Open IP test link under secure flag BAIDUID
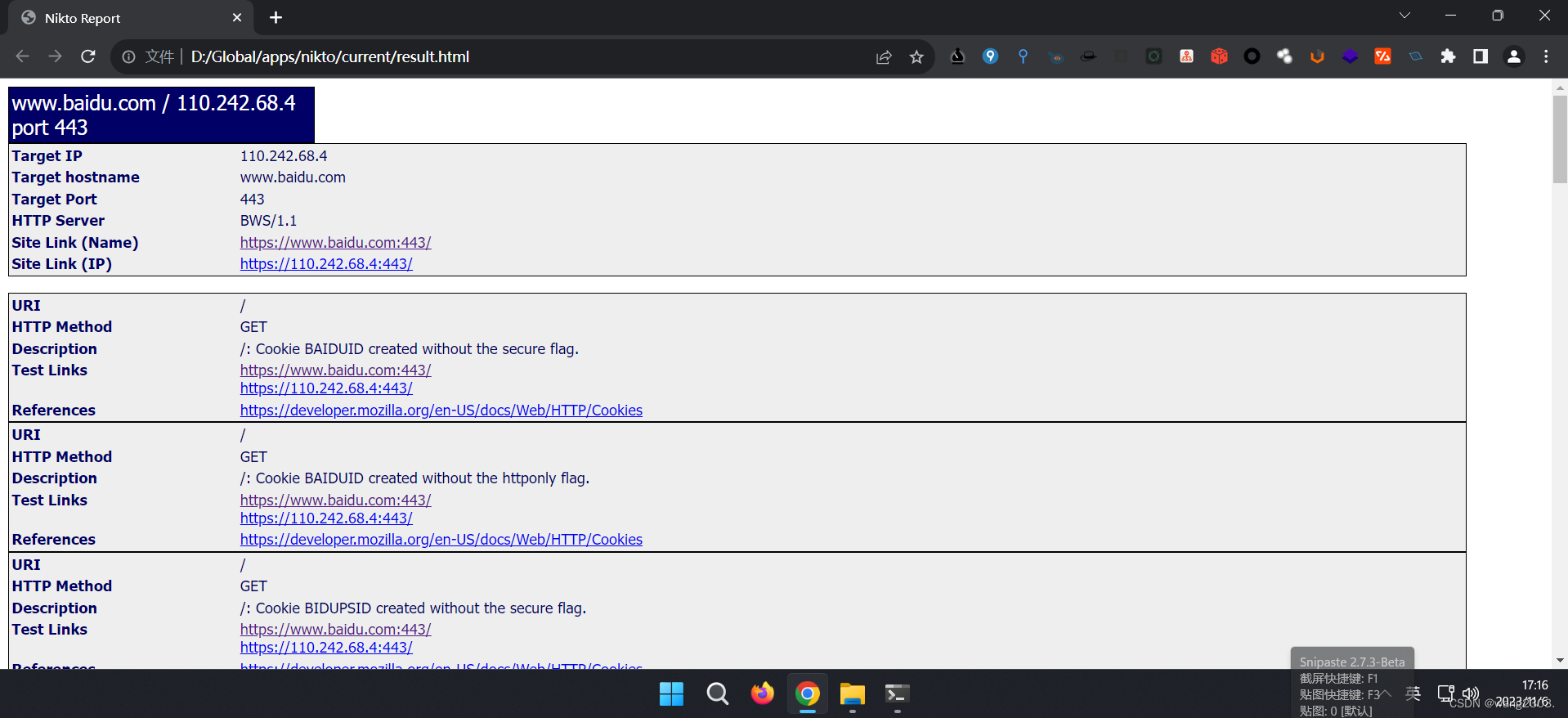The image size is (1568, 718). coord(326,388)
